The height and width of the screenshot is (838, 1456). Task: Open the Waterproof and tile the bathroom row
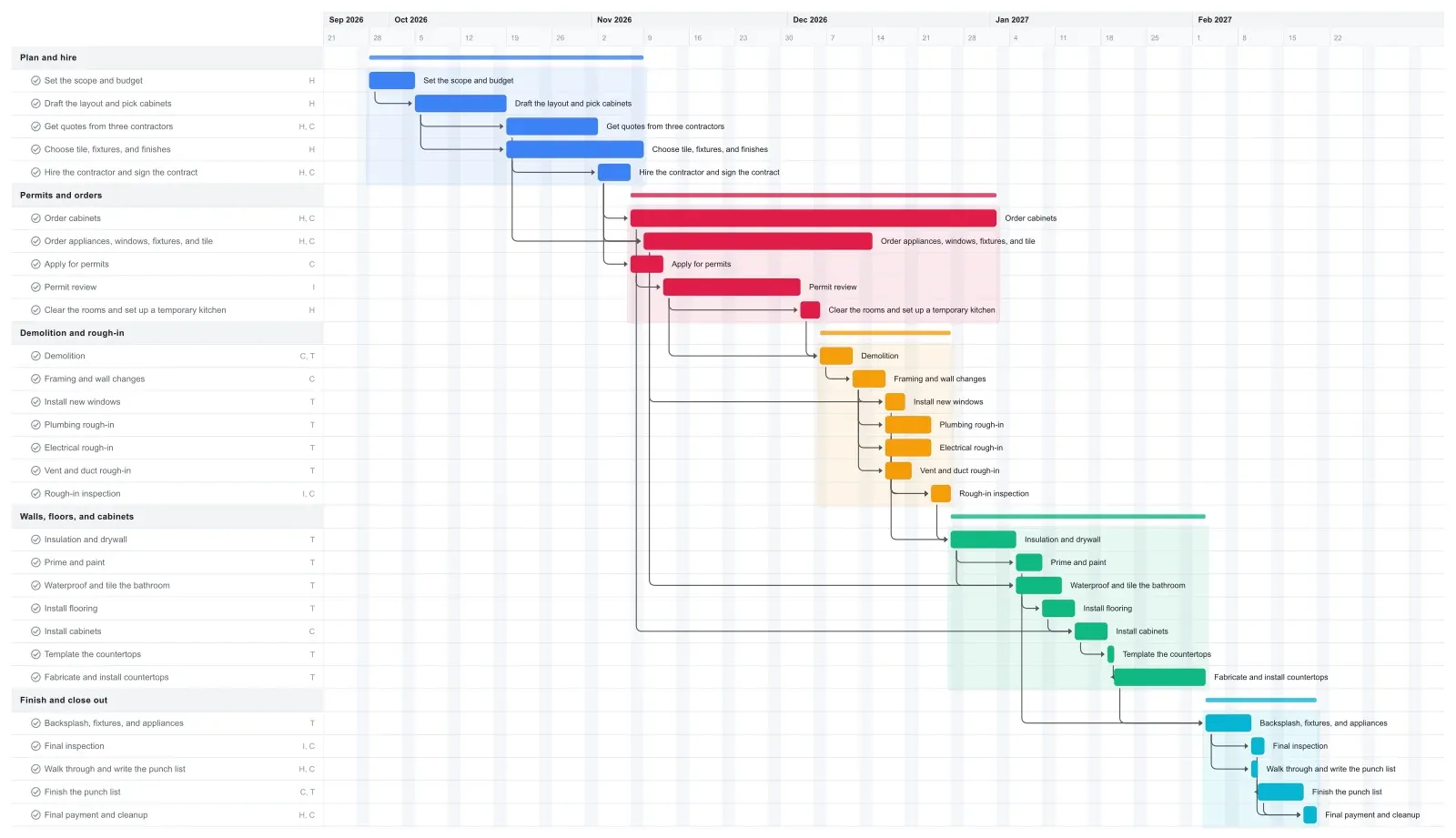[x=167, y=585]
